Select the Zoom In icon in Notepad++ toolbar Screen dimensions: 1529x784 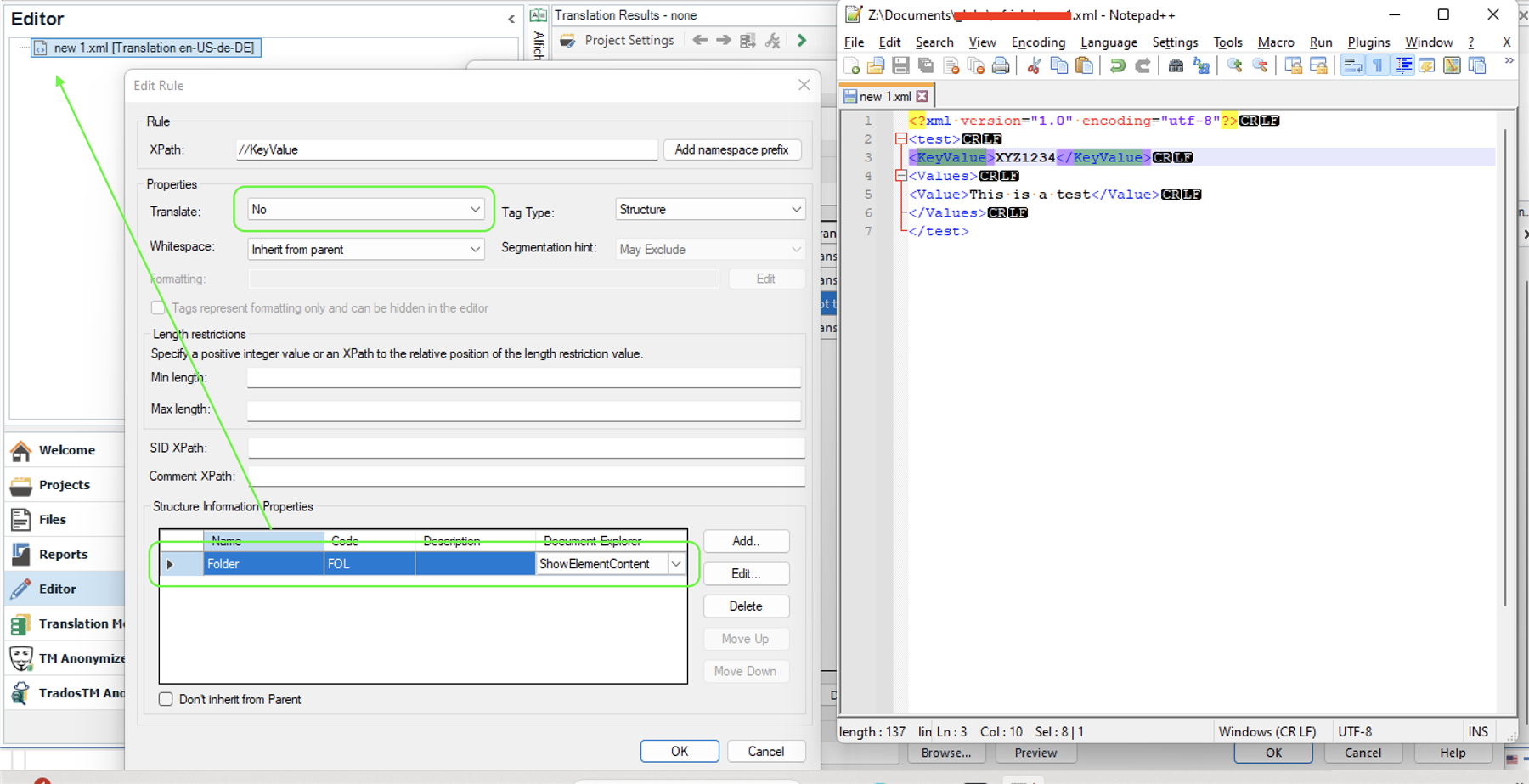(x=1234, y=65)
